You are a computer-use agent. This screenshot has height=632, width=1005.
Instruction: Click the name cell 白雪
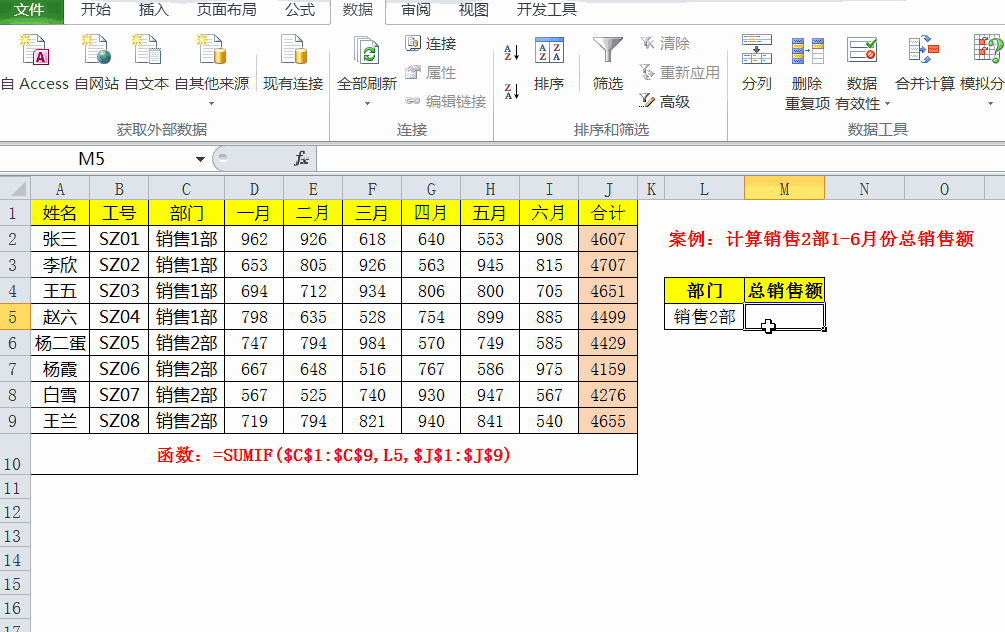tap(60, 395)
